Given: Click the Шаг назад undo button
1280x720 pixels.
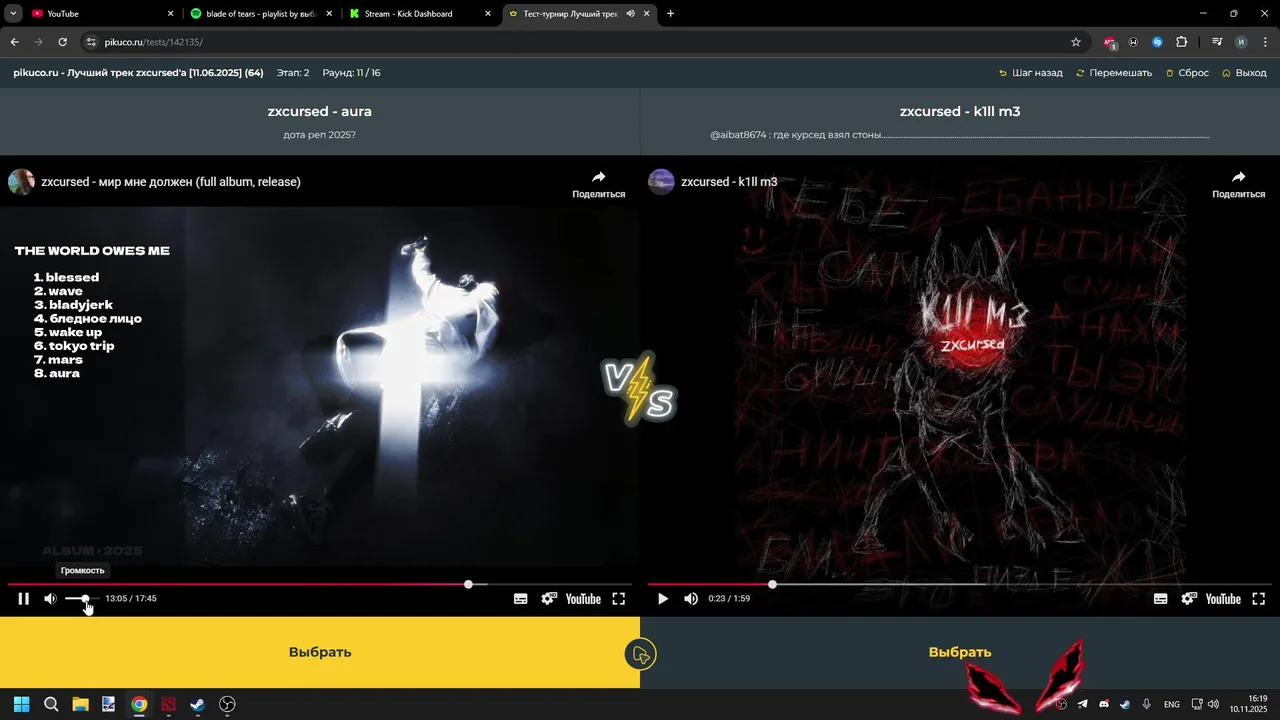Looking at the screenshot, I should tap(1031, 73).
